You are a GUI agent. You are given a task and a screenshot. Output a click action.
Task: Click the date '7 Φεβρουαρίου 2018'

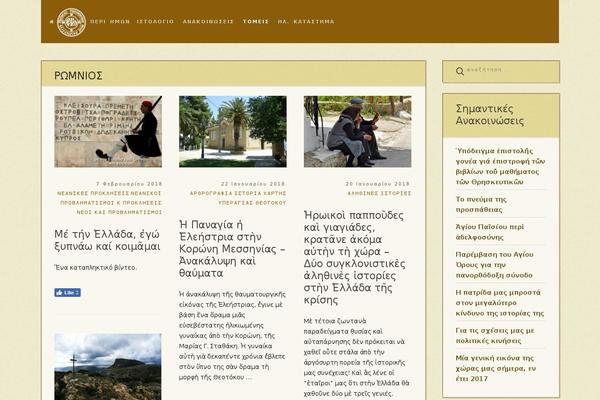pyautogui.click(x=129, y=184)
